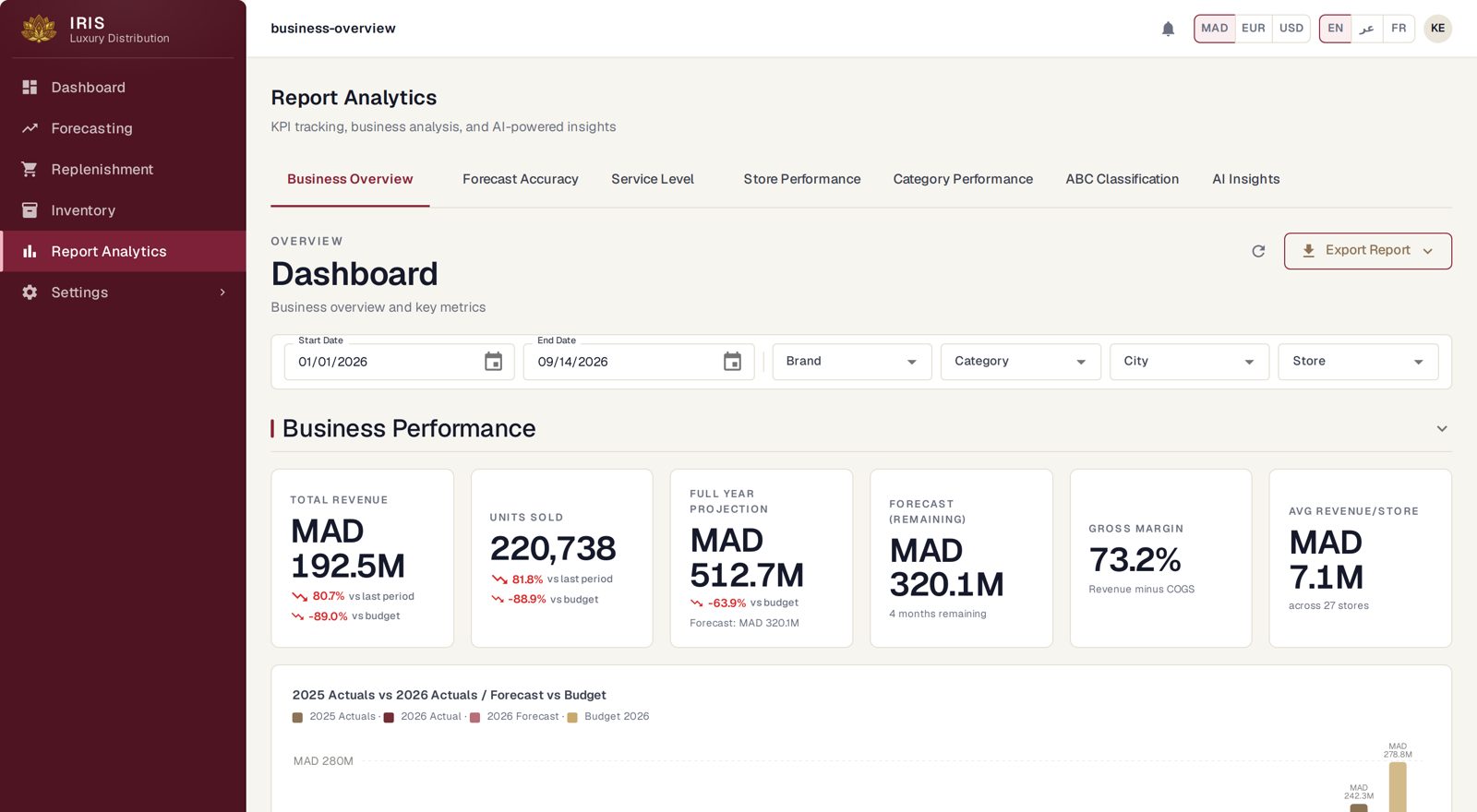The width and height of the screenshot is (1477, 812).
Task: Click Full Year Projection -63.9% trend icon
Action: pyautogui.click(x=697, y=603)
